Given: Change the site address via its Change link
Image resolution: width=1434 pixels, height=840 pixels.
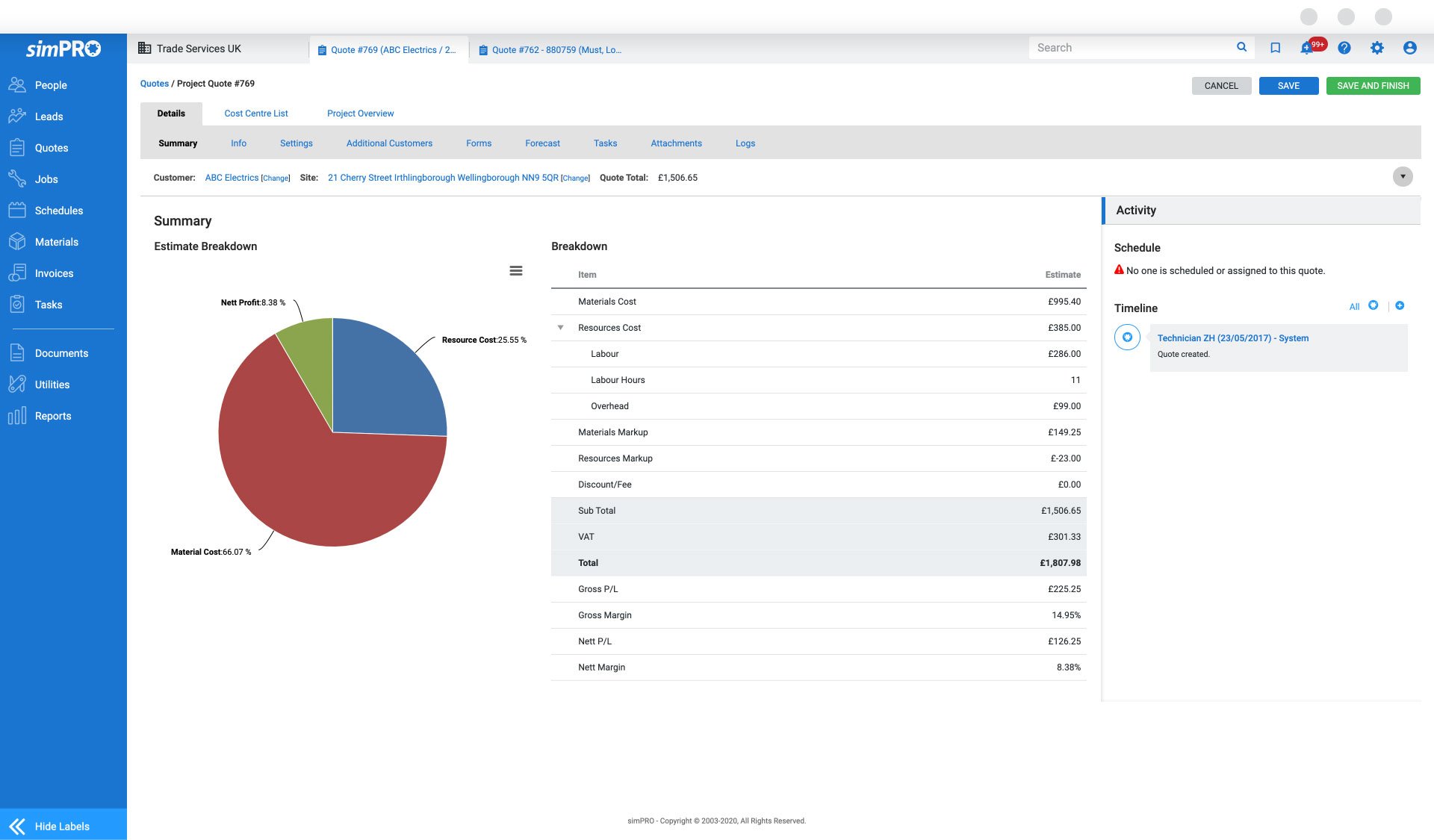Looking at the screenshot, I should tap(575, 178).
